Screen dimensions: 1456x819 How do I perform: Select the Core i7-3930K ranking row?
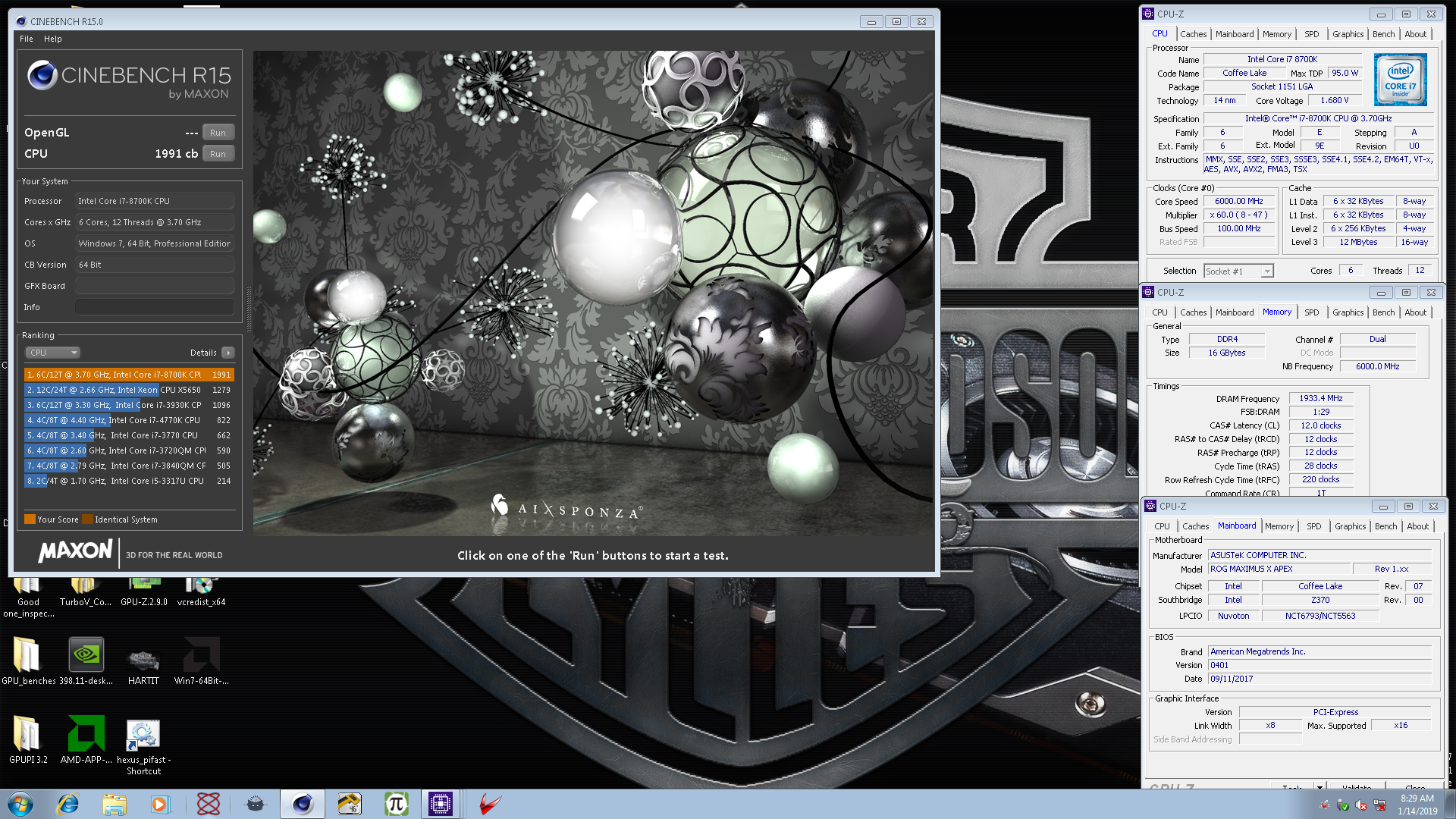click(129, 405)
